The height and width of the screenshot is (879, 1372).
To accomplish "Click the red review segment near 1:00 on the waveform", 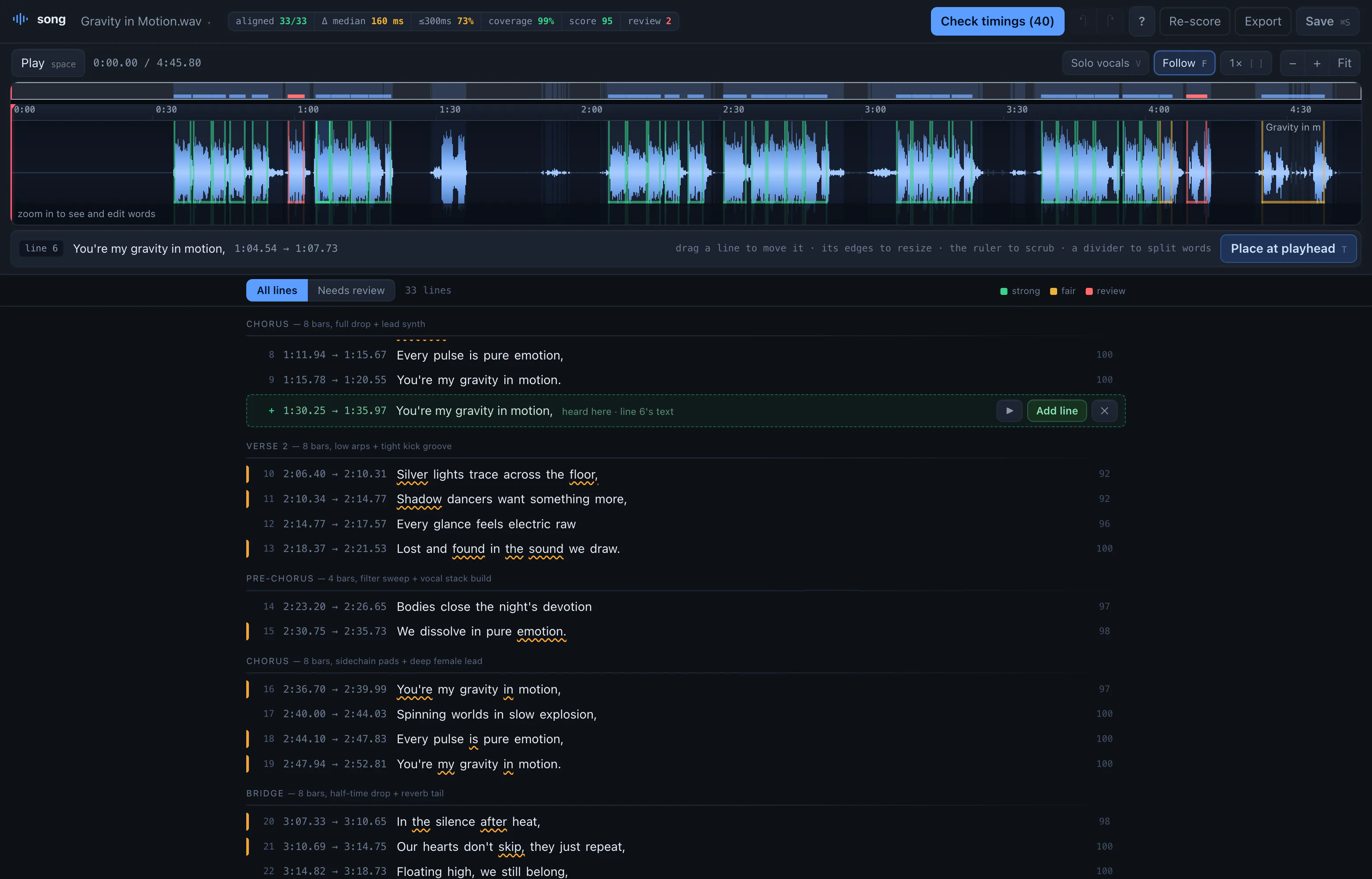I will coord(296,162).
